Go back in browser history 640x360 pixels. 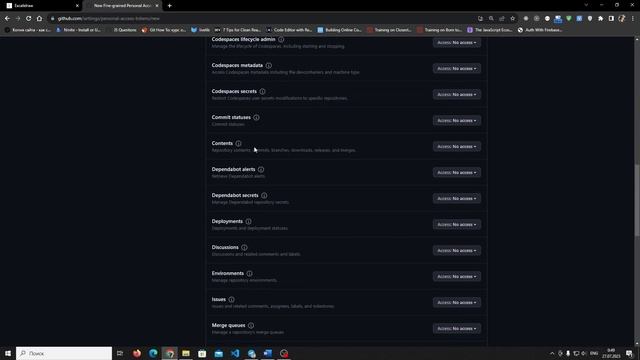[x=7, y=18]
